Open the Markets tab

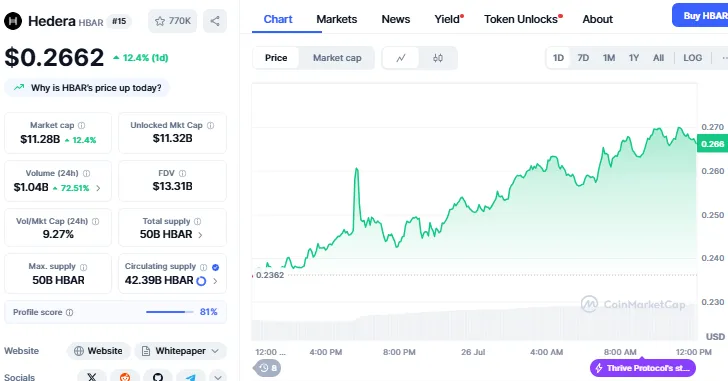coord(337,19)
